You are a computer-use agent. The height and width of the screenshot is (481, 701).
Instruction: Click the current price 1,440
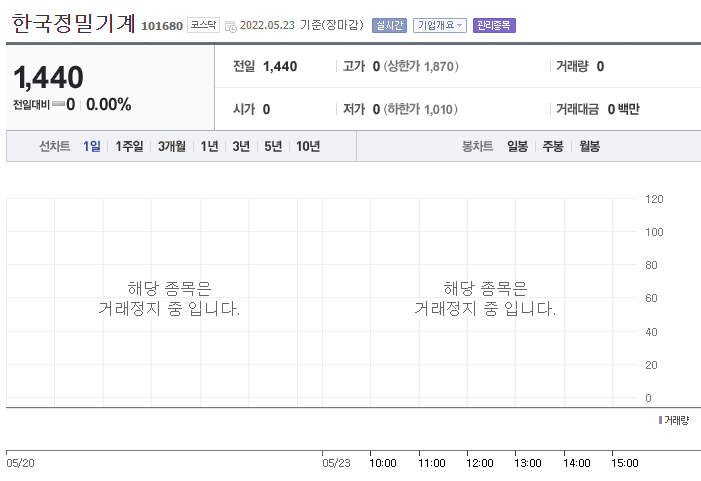click(x=48, y=77)
